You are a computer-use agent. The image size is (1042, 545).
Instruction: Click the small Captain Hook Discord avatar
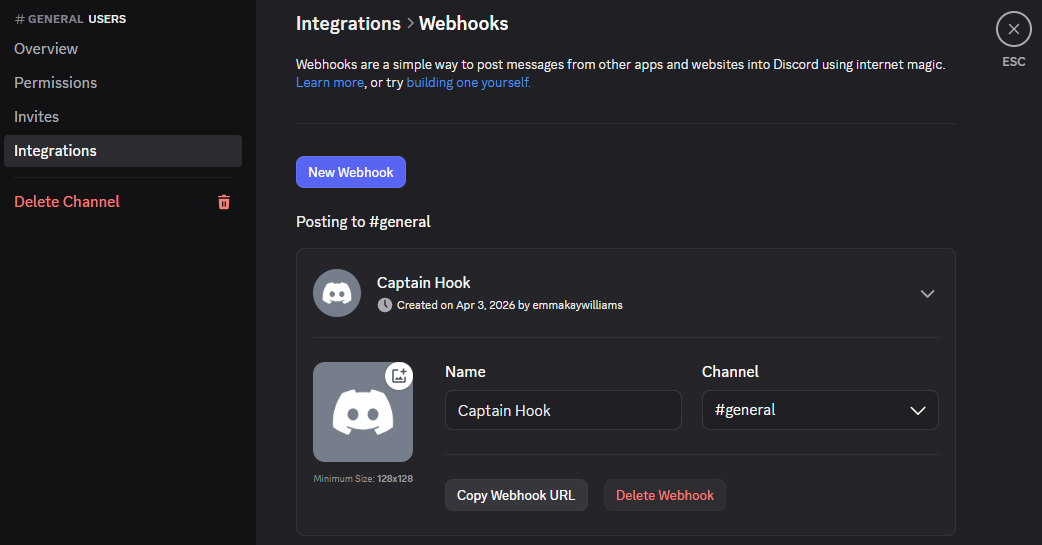(337, 293)
